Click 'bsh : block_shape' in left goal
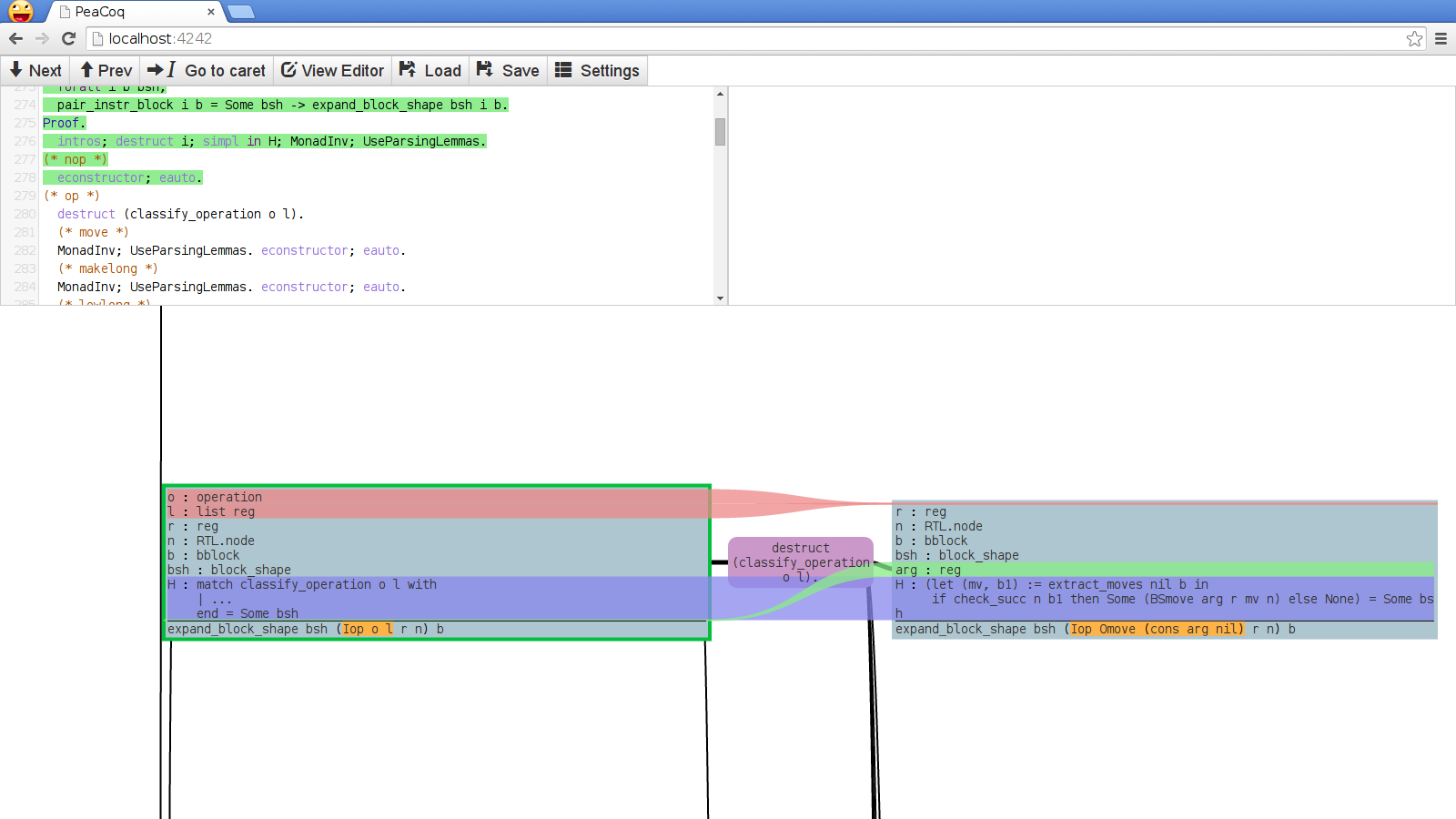The height and width of the screenshot is (819, 1456). [229, 570]
